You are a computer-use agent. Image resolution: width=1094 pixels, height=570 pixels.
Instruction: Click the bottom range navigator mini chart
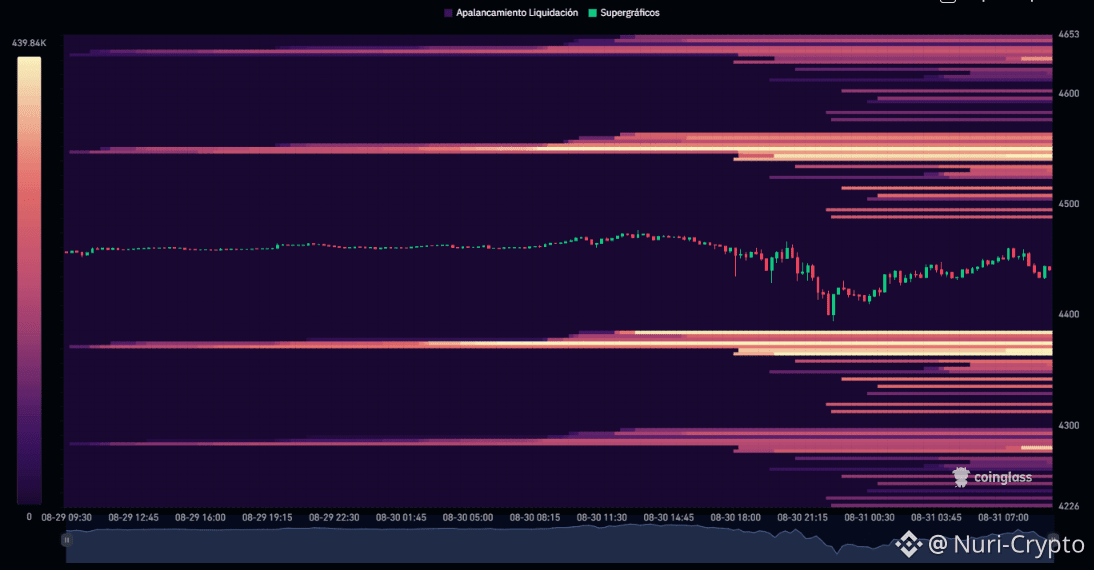point(558,544)
